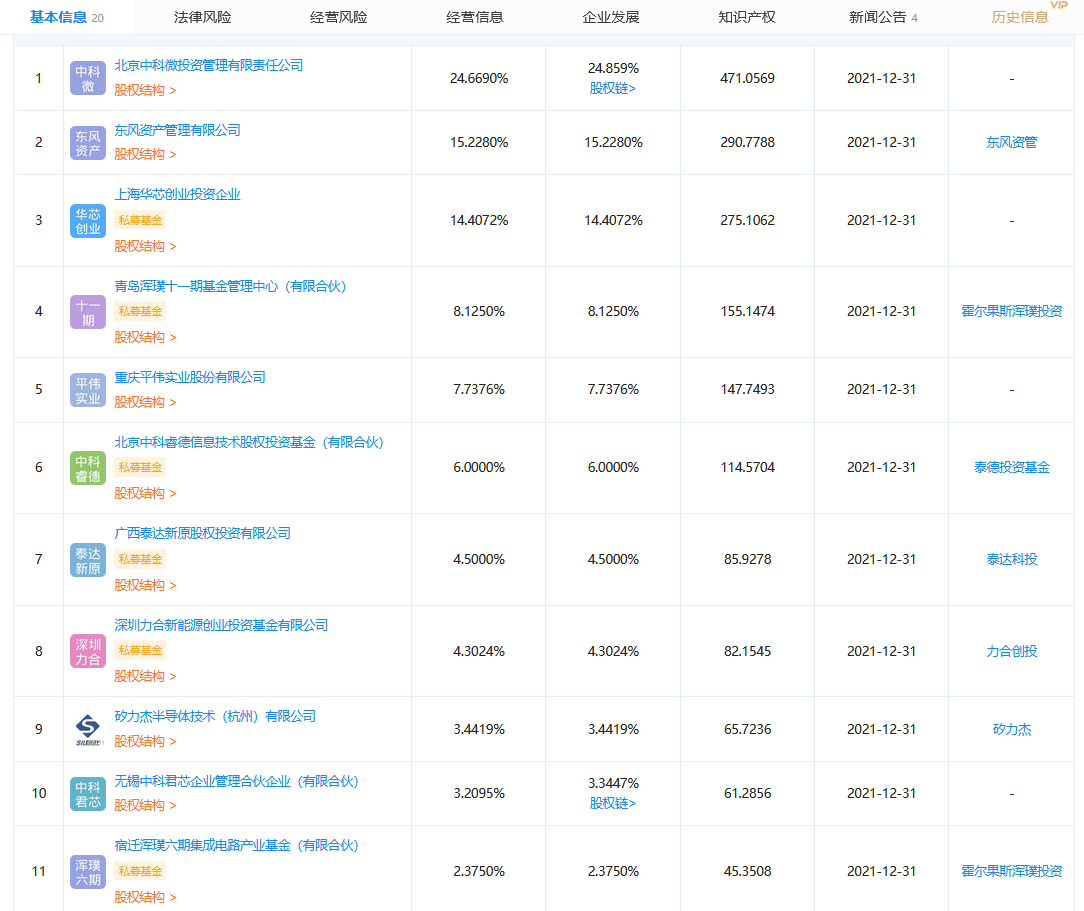Expand 股权结构 for 重庆平伟实业
This screenshot has height=911, width=1084.
point(145,402)
